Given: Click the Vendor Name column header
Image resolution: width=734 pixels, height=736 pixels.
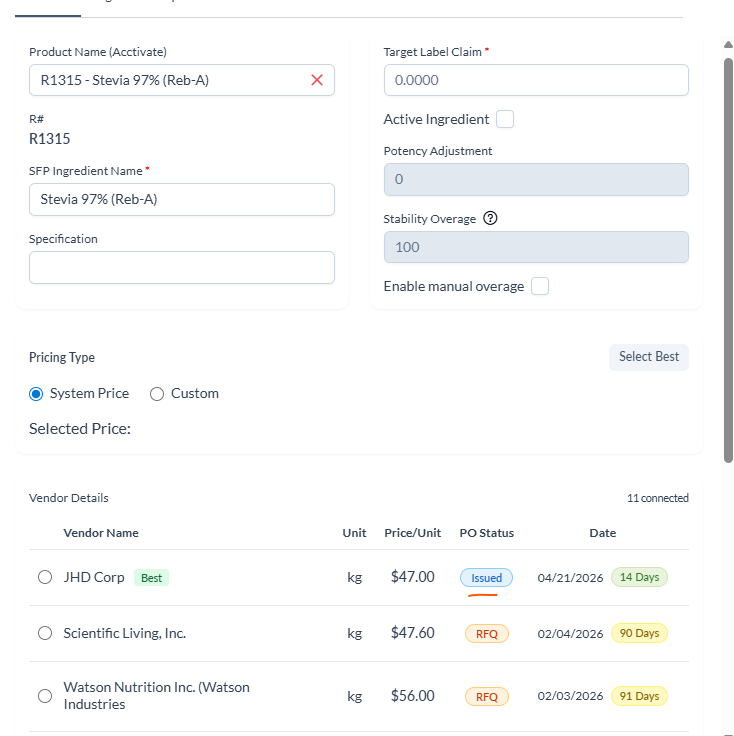Looking at the screenshot, I should [101, 533].
